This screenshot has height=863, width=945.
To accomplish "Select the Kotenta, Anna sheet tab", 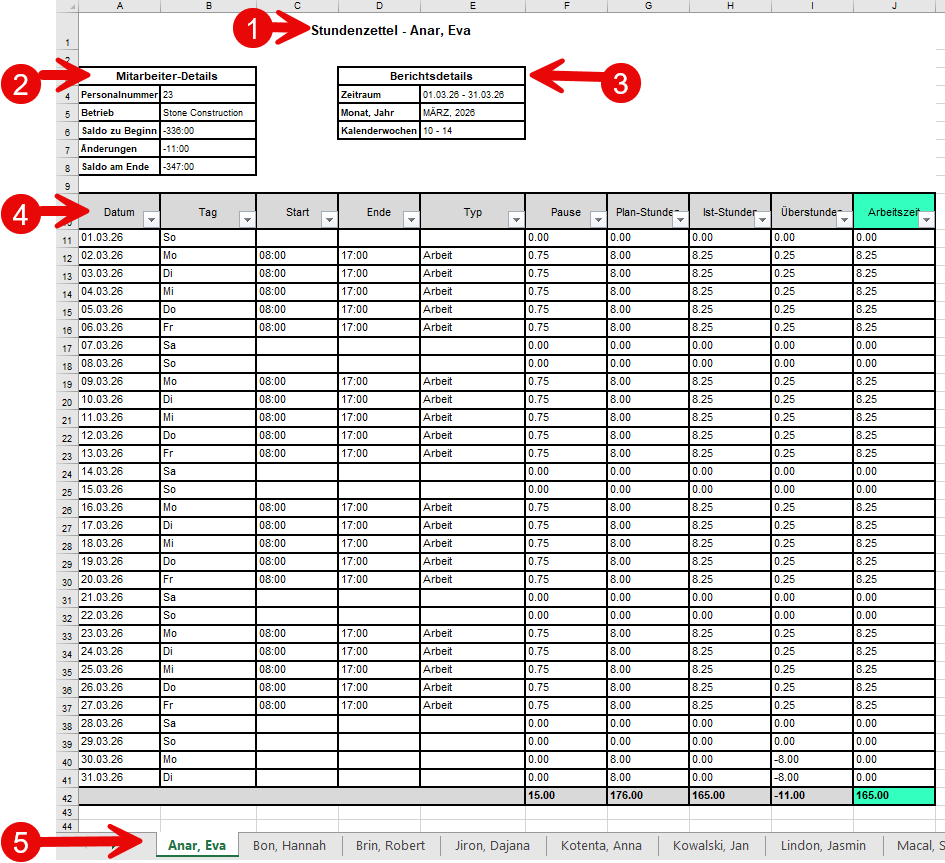I will pos(602,846).
